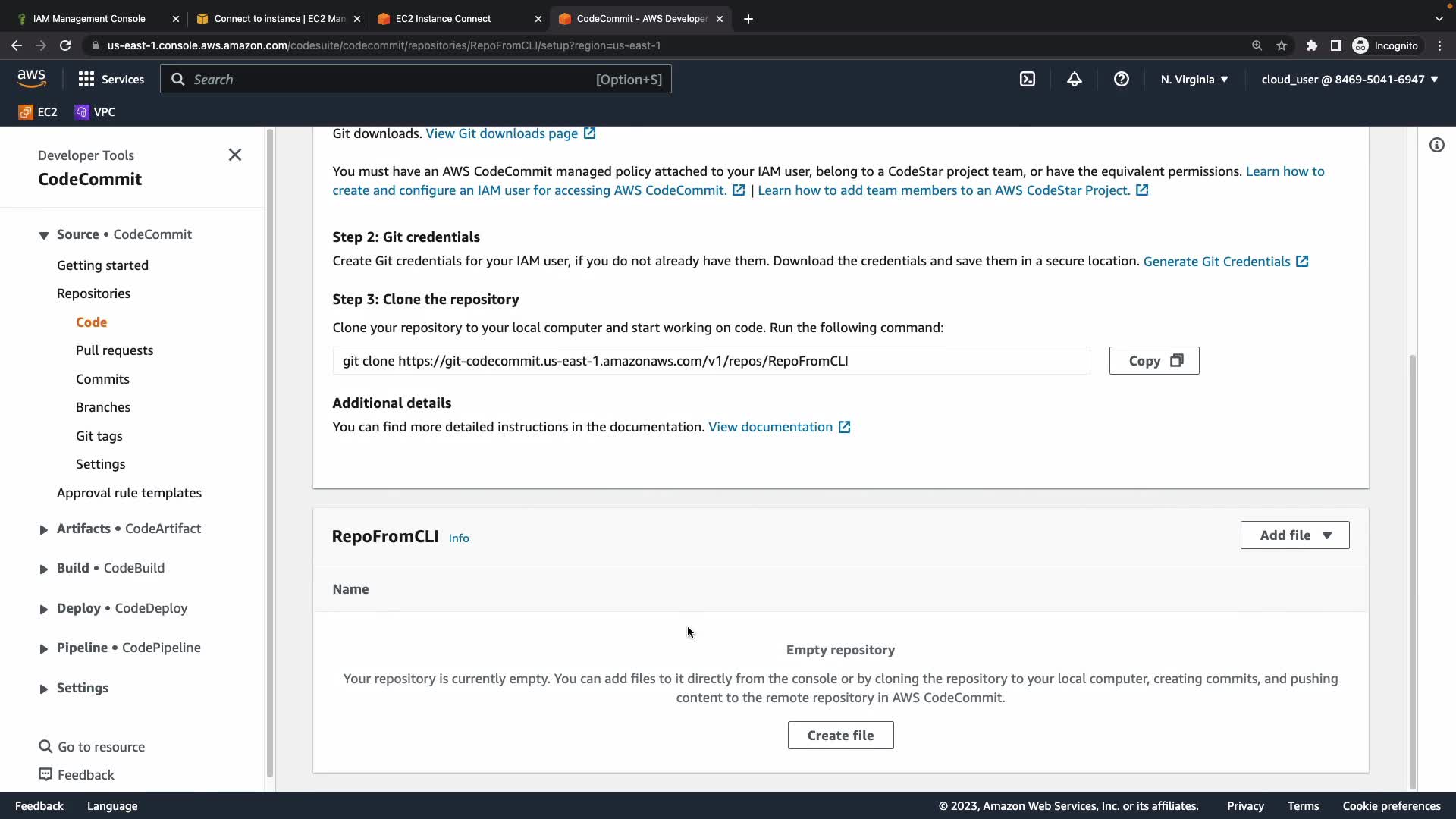Screen dimensions: 1456x819
Task: Expand the Artifacts CodeArtifact section
Action: pos(43,529)
